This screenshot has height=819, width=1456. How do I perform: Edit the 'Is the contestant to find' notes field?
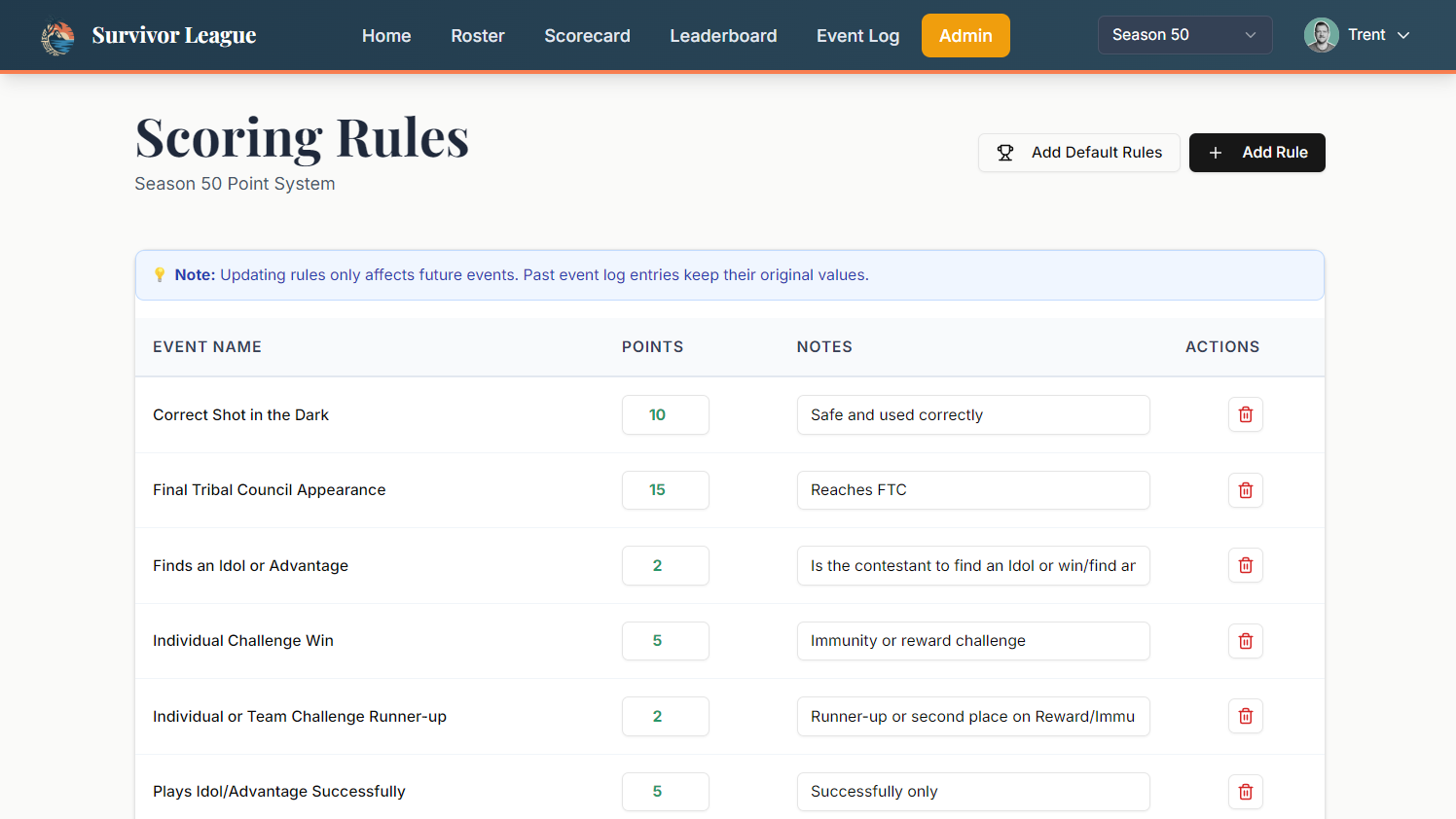[x=973, y=565]
